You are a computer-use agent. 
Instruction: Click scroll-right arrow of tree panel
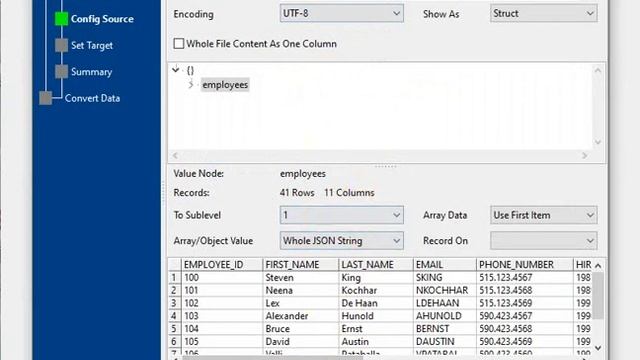[585, 156]
